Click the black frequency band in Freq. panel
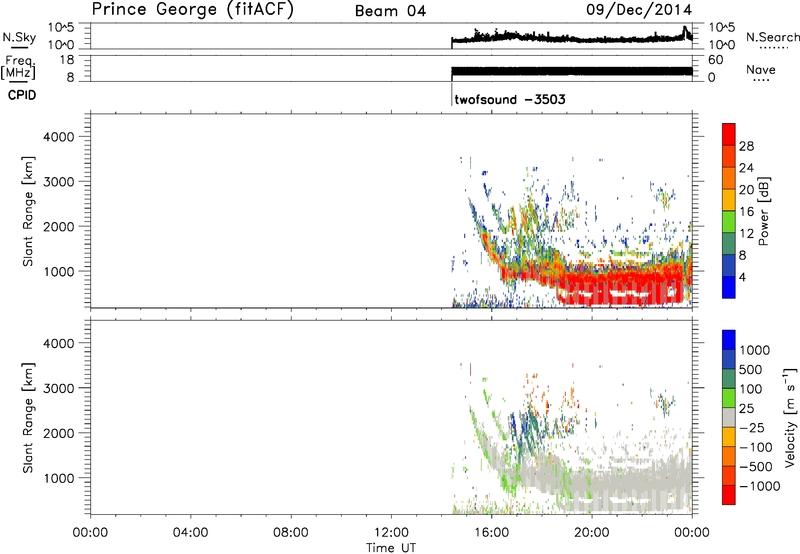This screenshot has width=800, height=554. click(572, 71)
